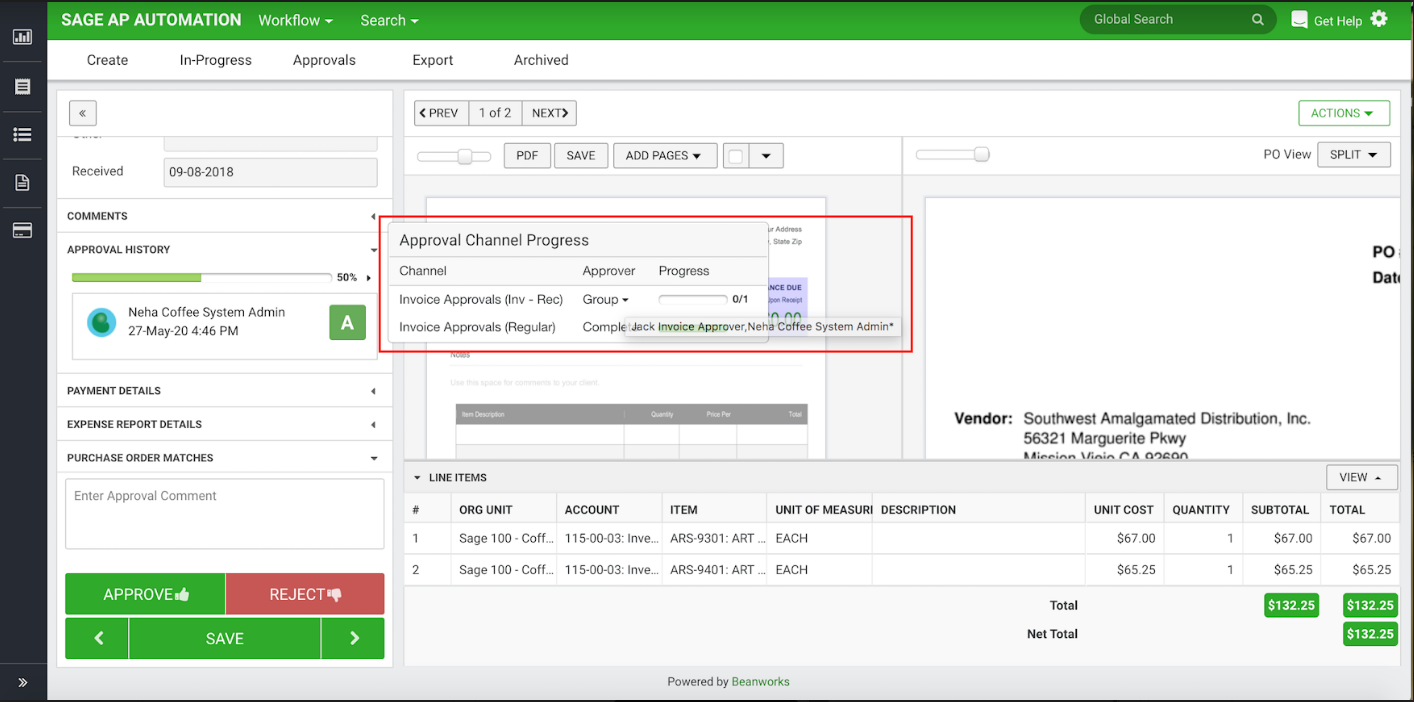Open settings gear icon in header

click(1379, 19)
